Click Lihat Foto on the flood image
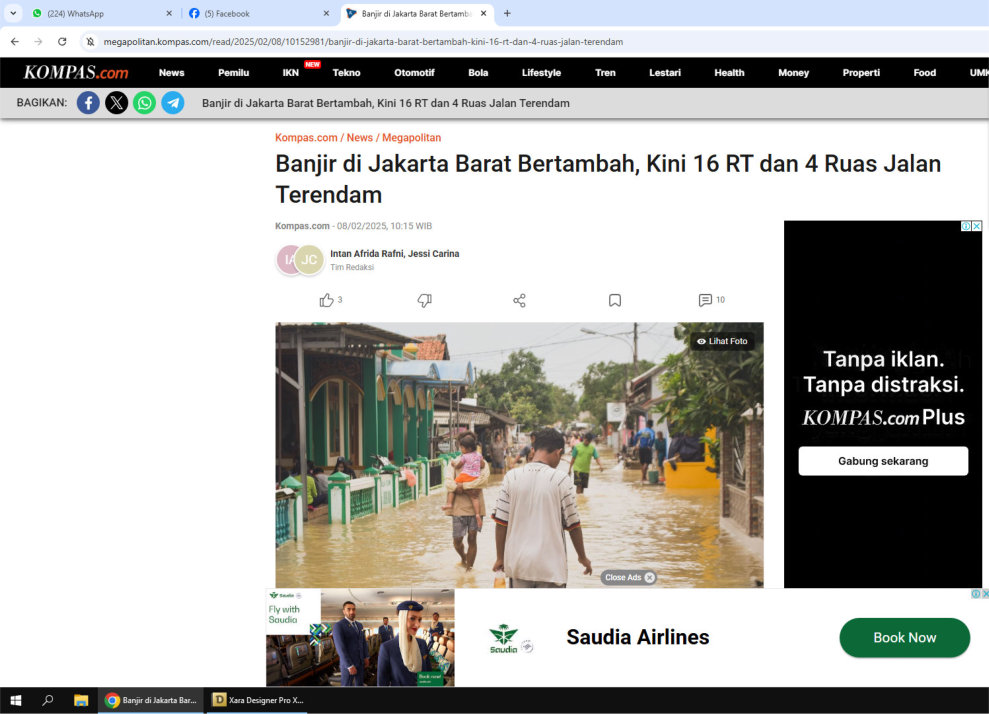This screenshot has height=714, width=989. click(722, 341)
